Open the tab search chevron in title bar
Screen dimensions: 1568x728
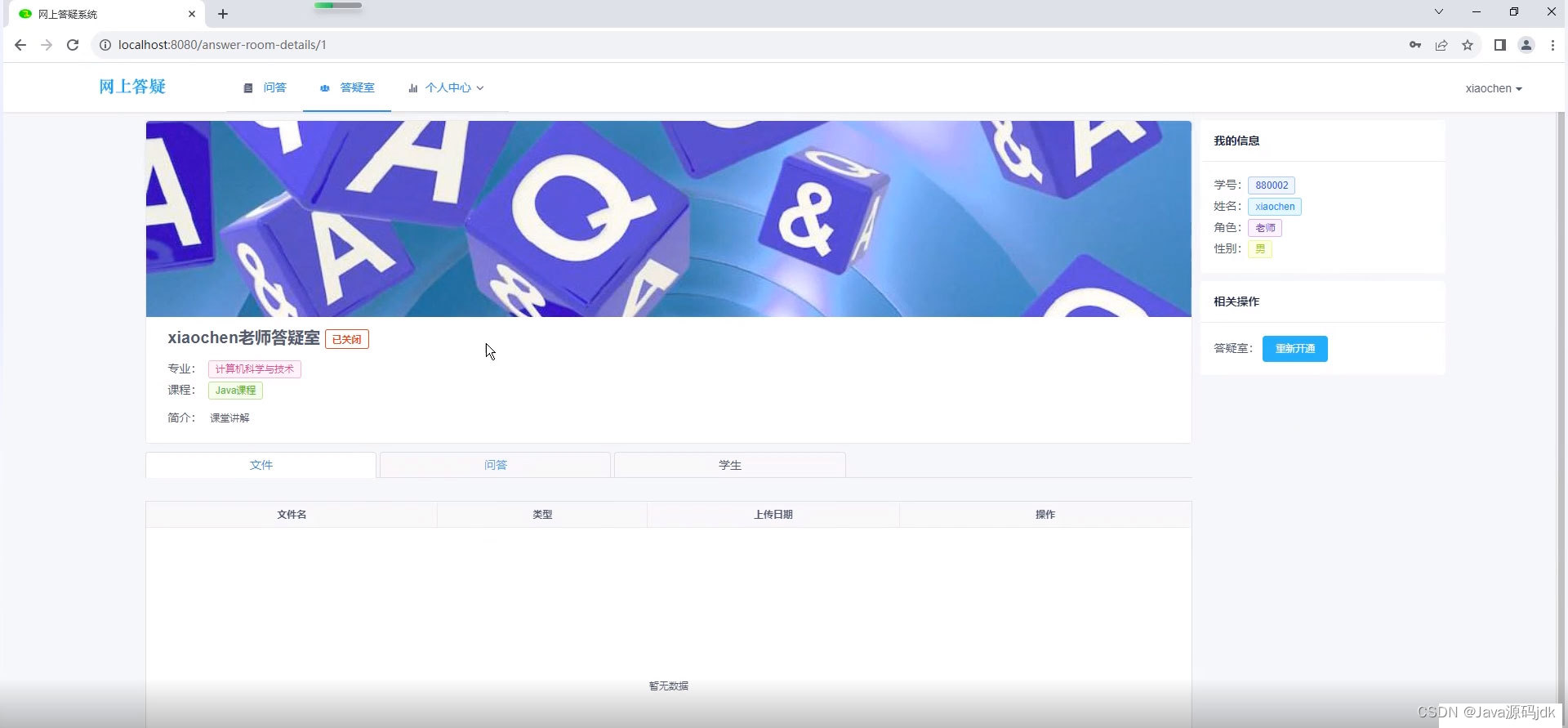tap(1439, 11)
